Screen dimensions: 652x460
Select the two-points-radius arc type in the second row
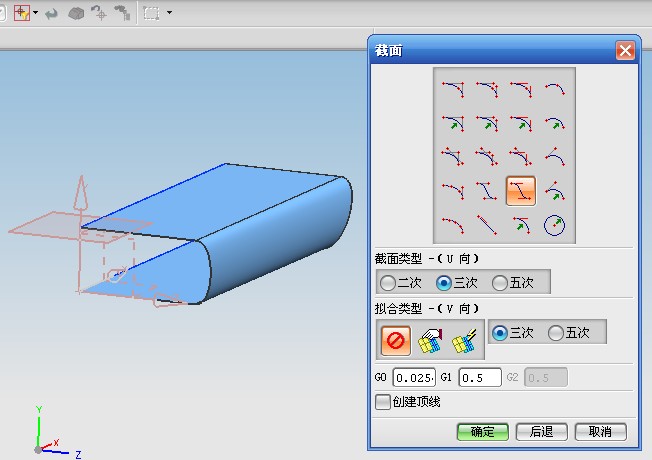click(555, 124)
